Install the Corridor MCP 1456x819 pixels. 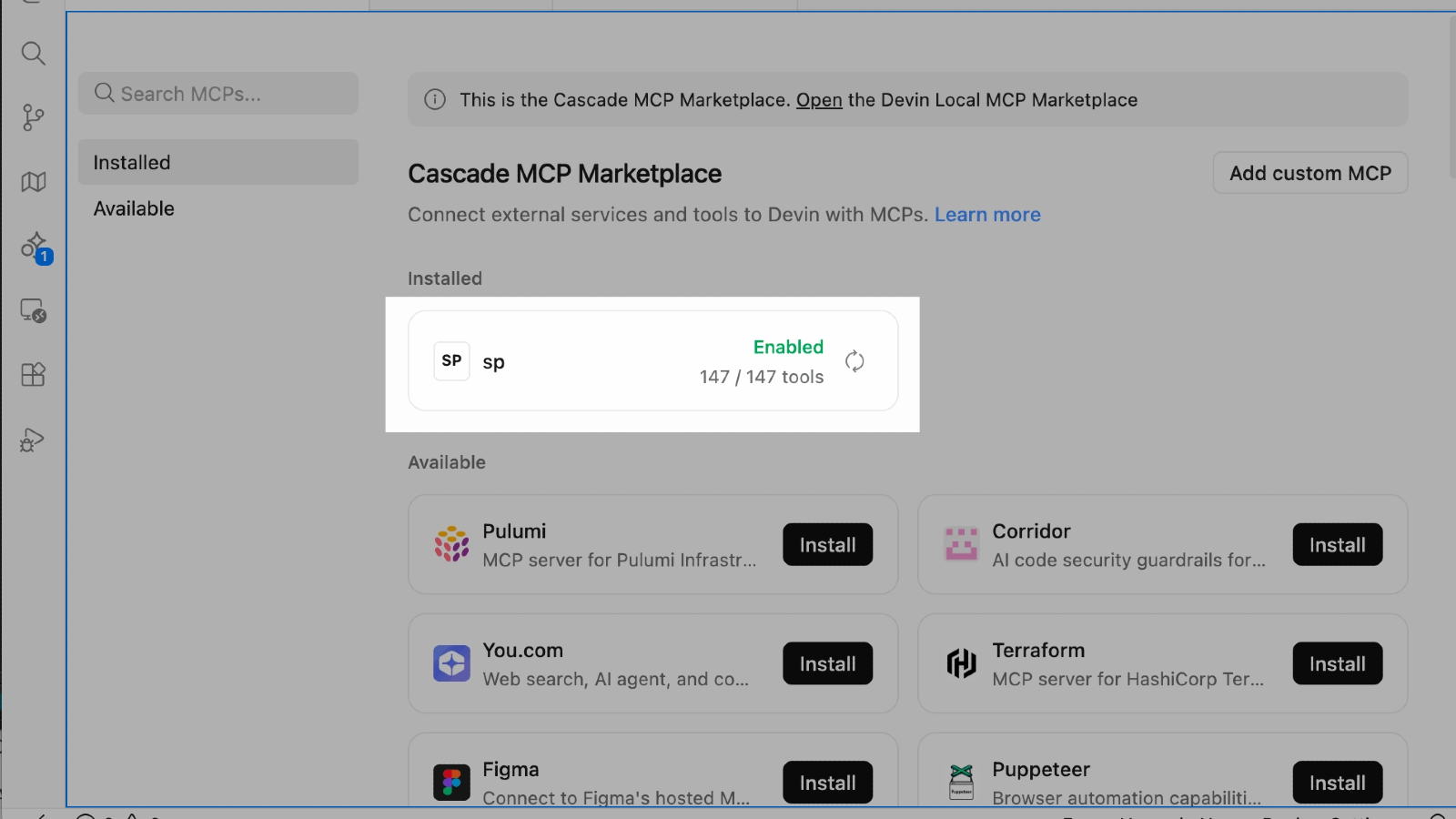1337,545
